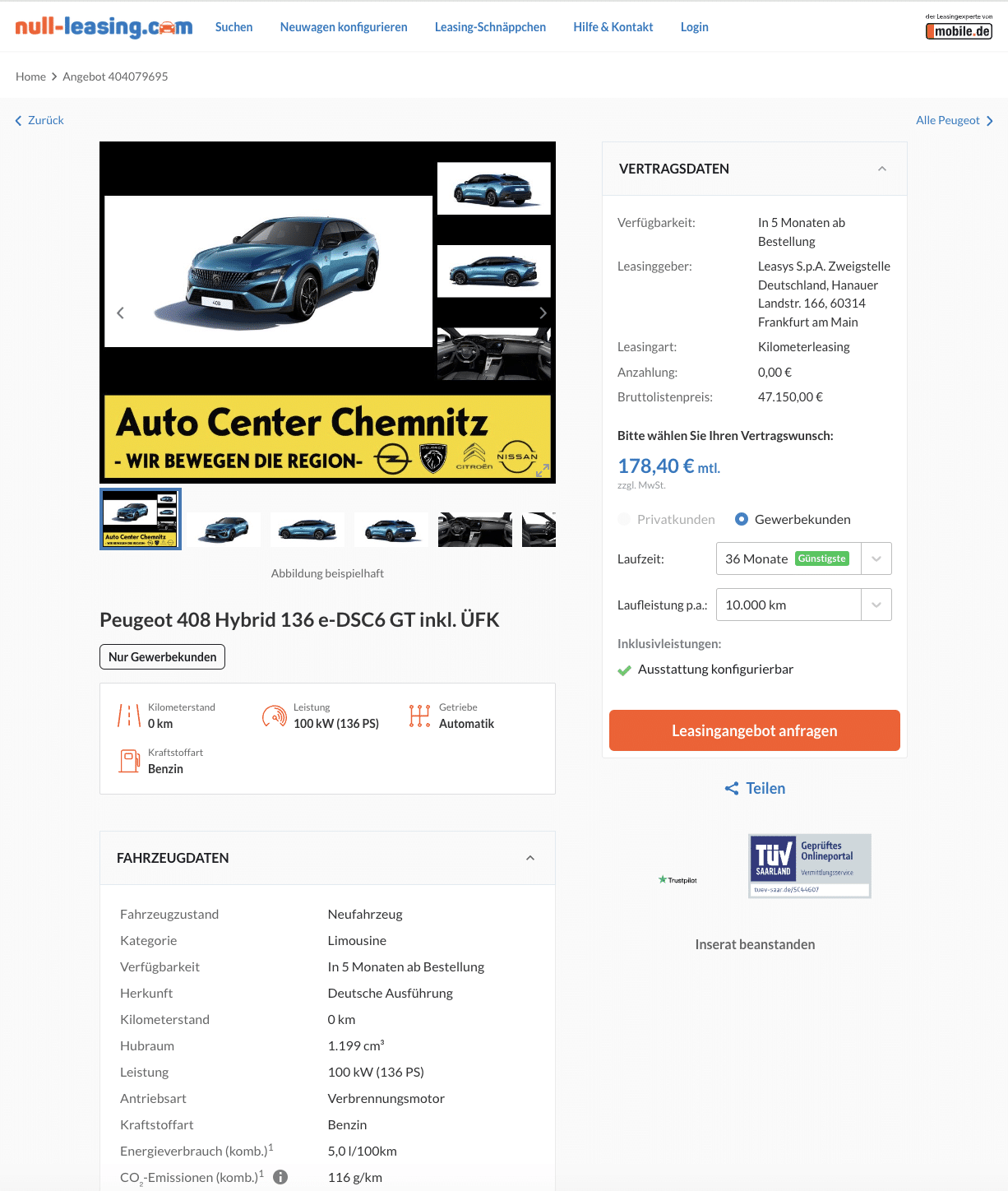Open the mobile.de partner logo
Image resolution: width=1008 pixels, height=1191 pixels.
959,27
